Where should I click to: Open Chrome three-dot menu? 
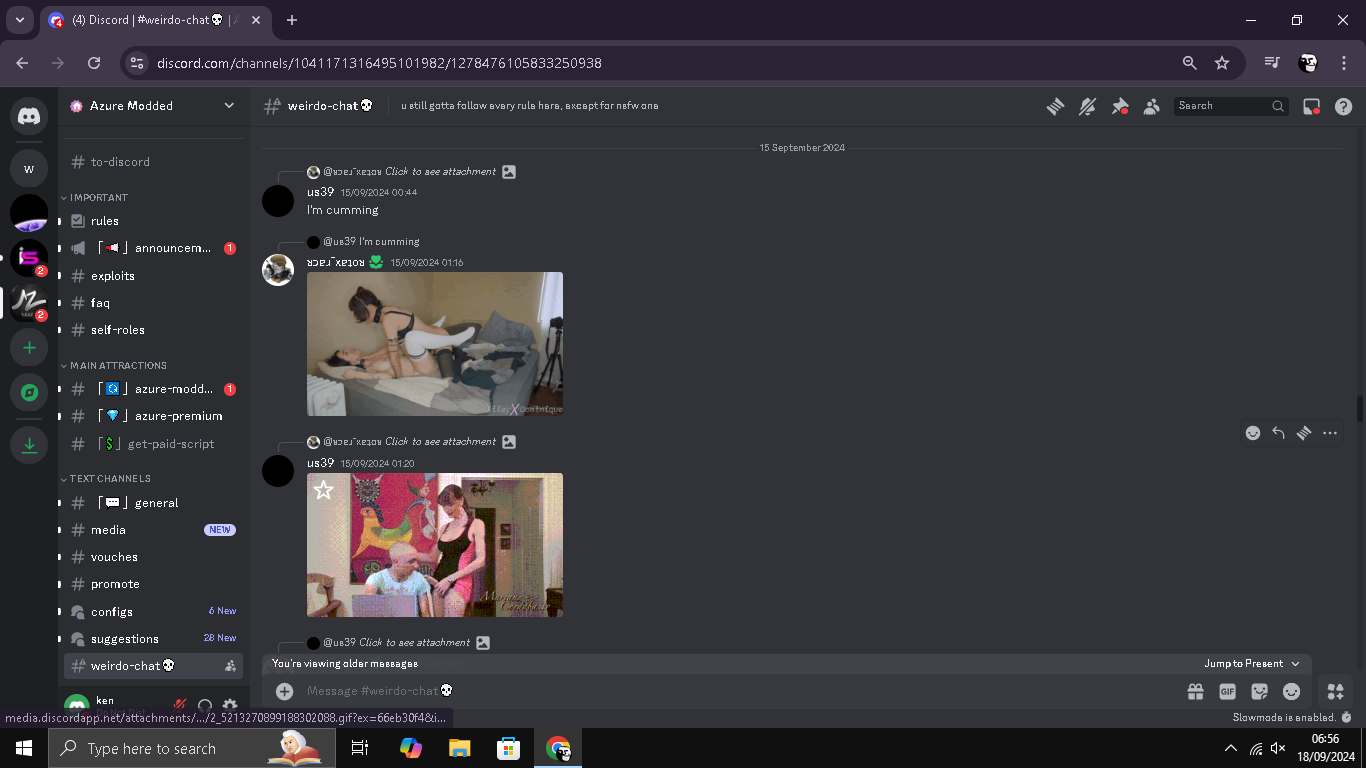pos(1344,62)
